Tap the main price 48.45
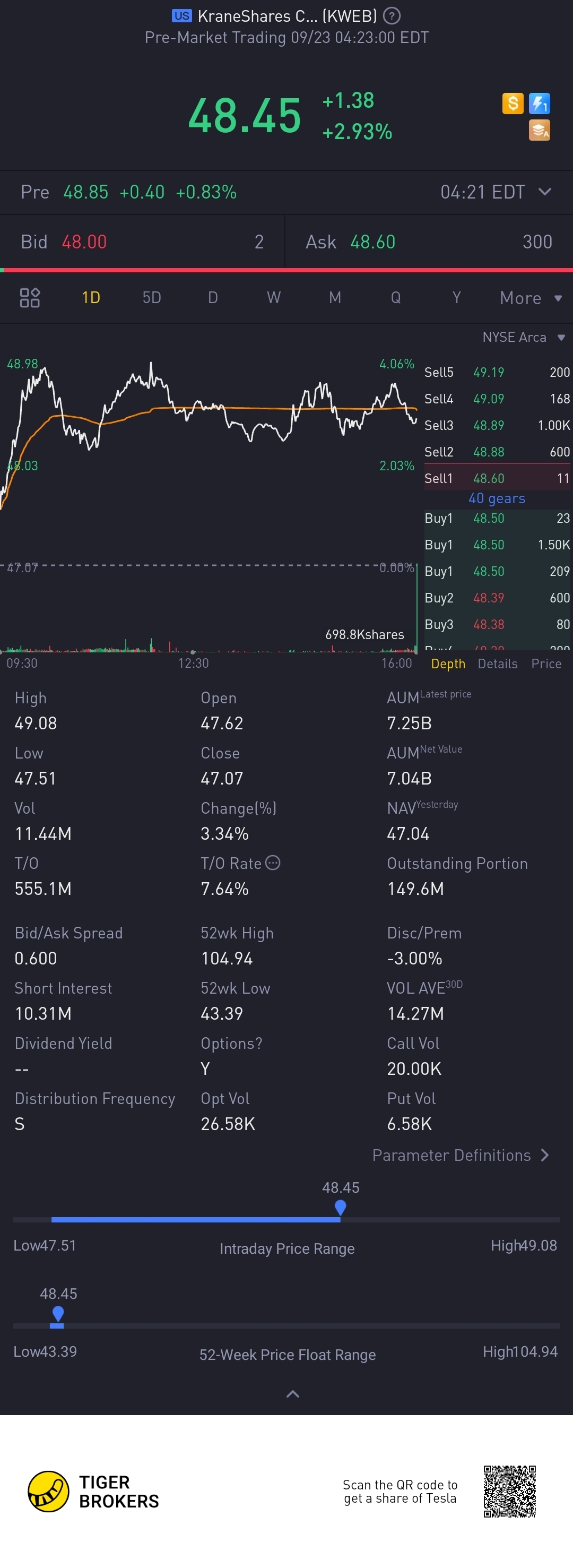The height and width of the screenshot is (1568, 573). [x=245, y=116]
